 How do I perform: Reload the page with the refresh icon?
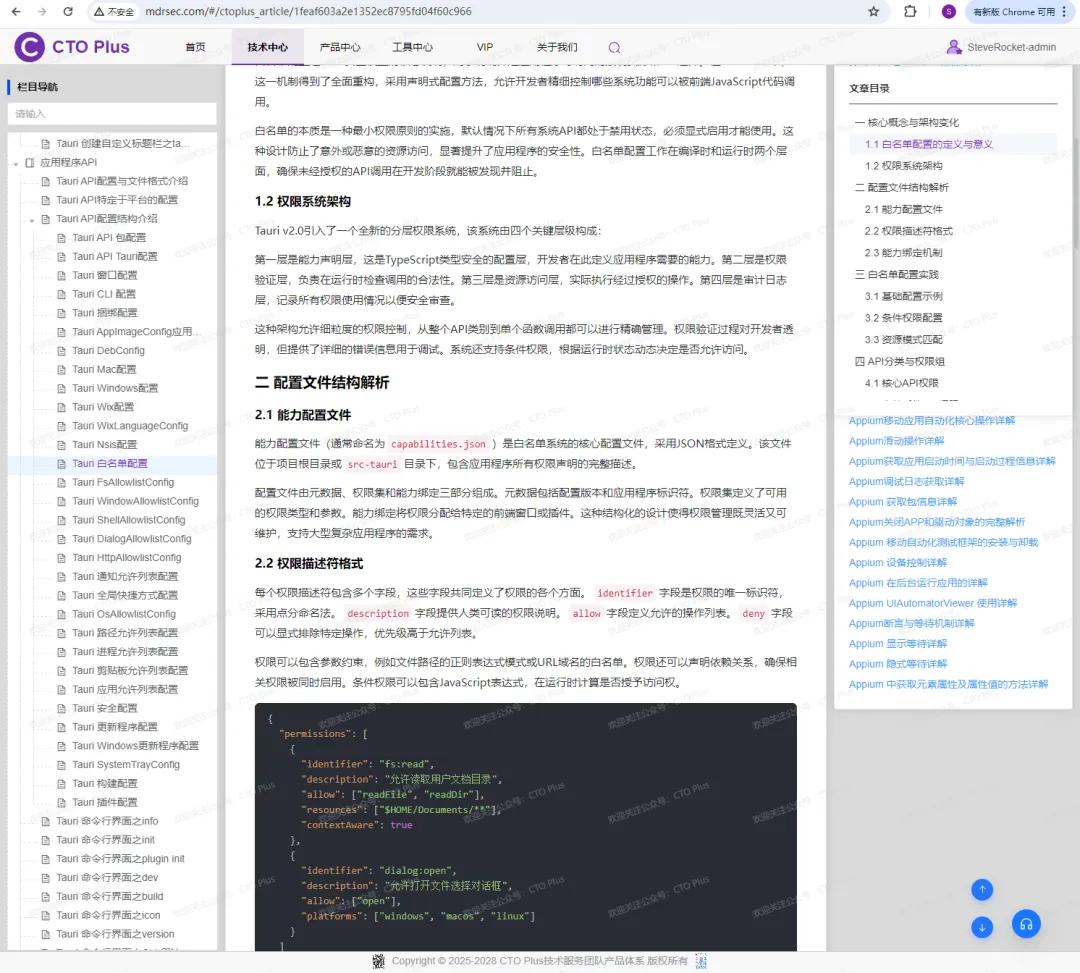[68, 12]
